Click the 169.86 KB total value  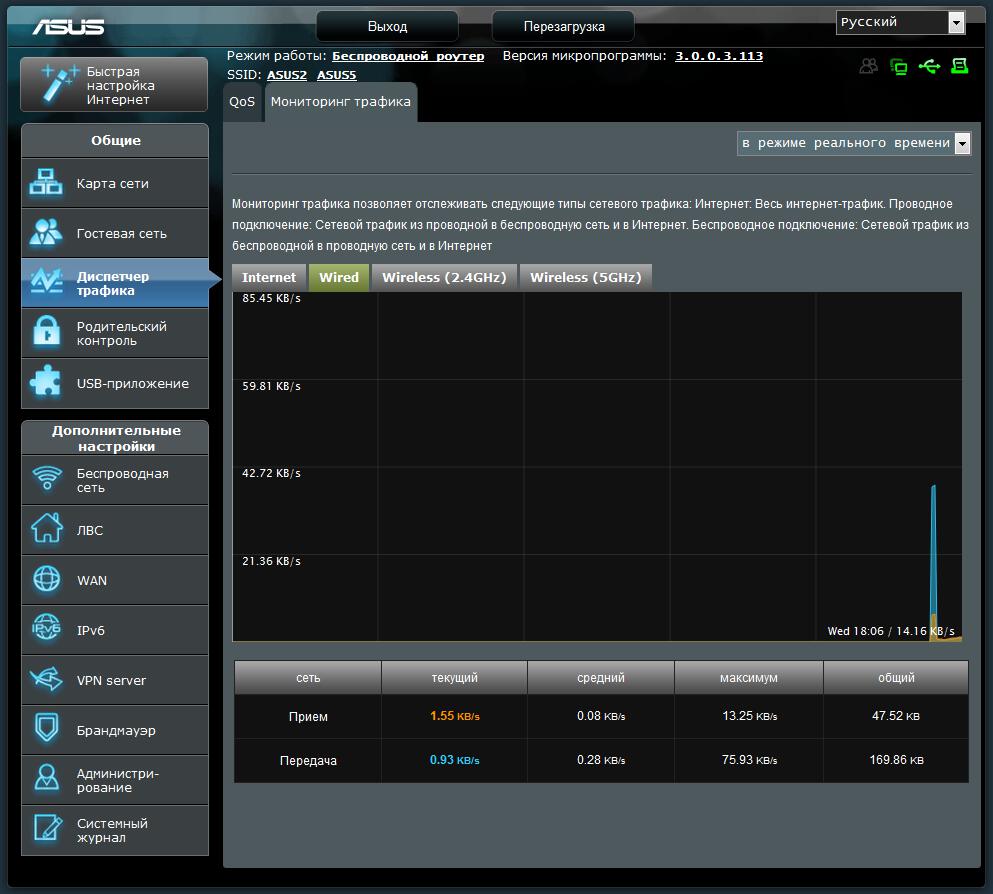coord(896,760)
